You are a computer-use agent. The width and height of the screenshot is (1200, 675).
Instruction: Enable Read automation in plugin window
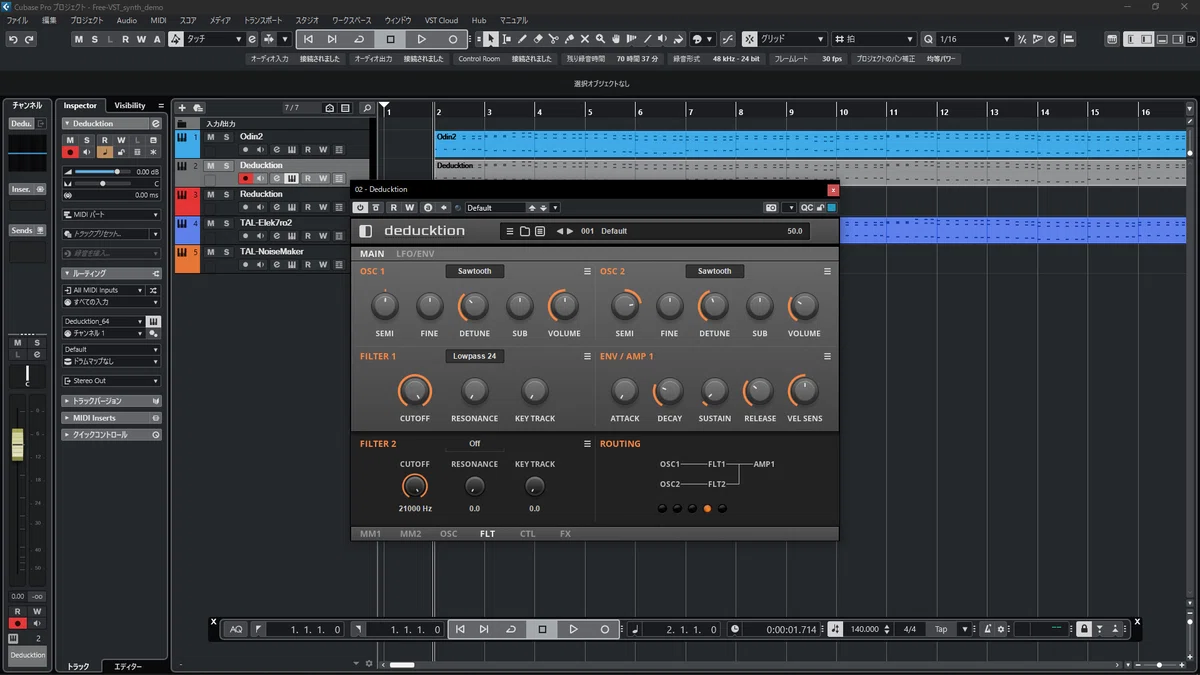coord(394,207)
